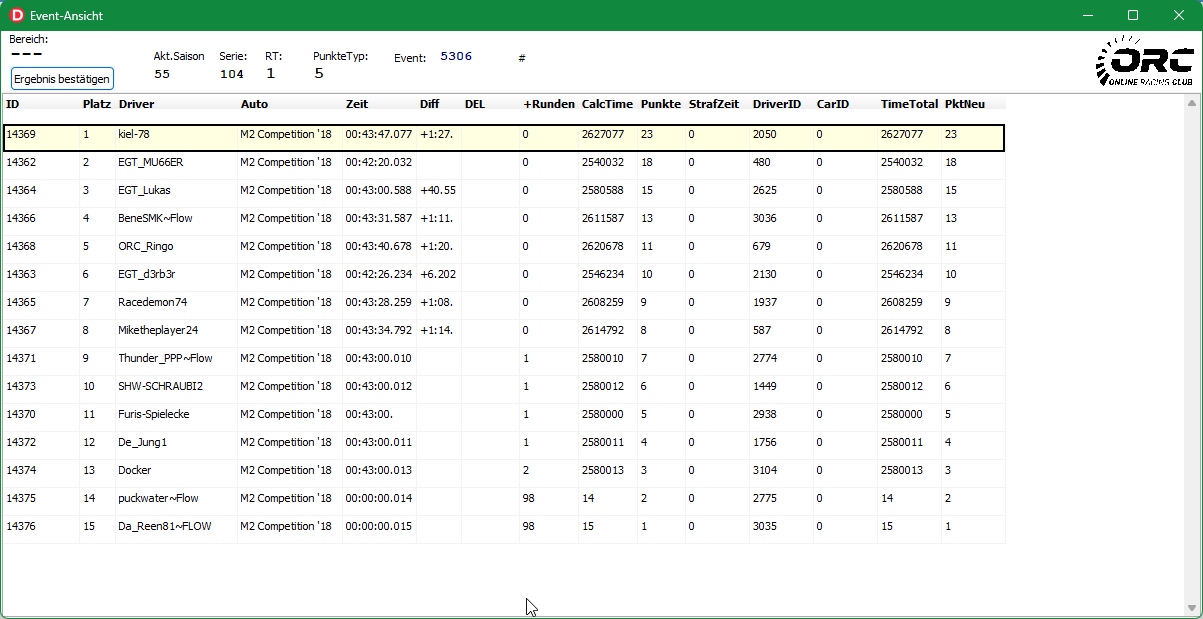Image resolution: width=1203 pixels, height=619 pixels.
Task: Click the DEL cell for kiel-78
Action: [489, 134]
